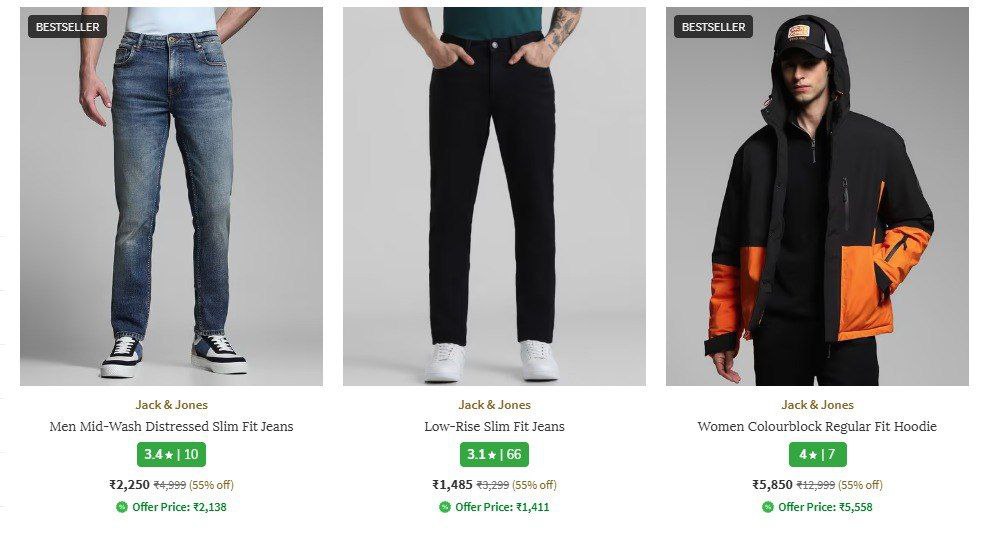
Task: Click Jack & Jones brand above Mid-Wash Jeans
Action: pyautogui.click(x=171, y=405)
